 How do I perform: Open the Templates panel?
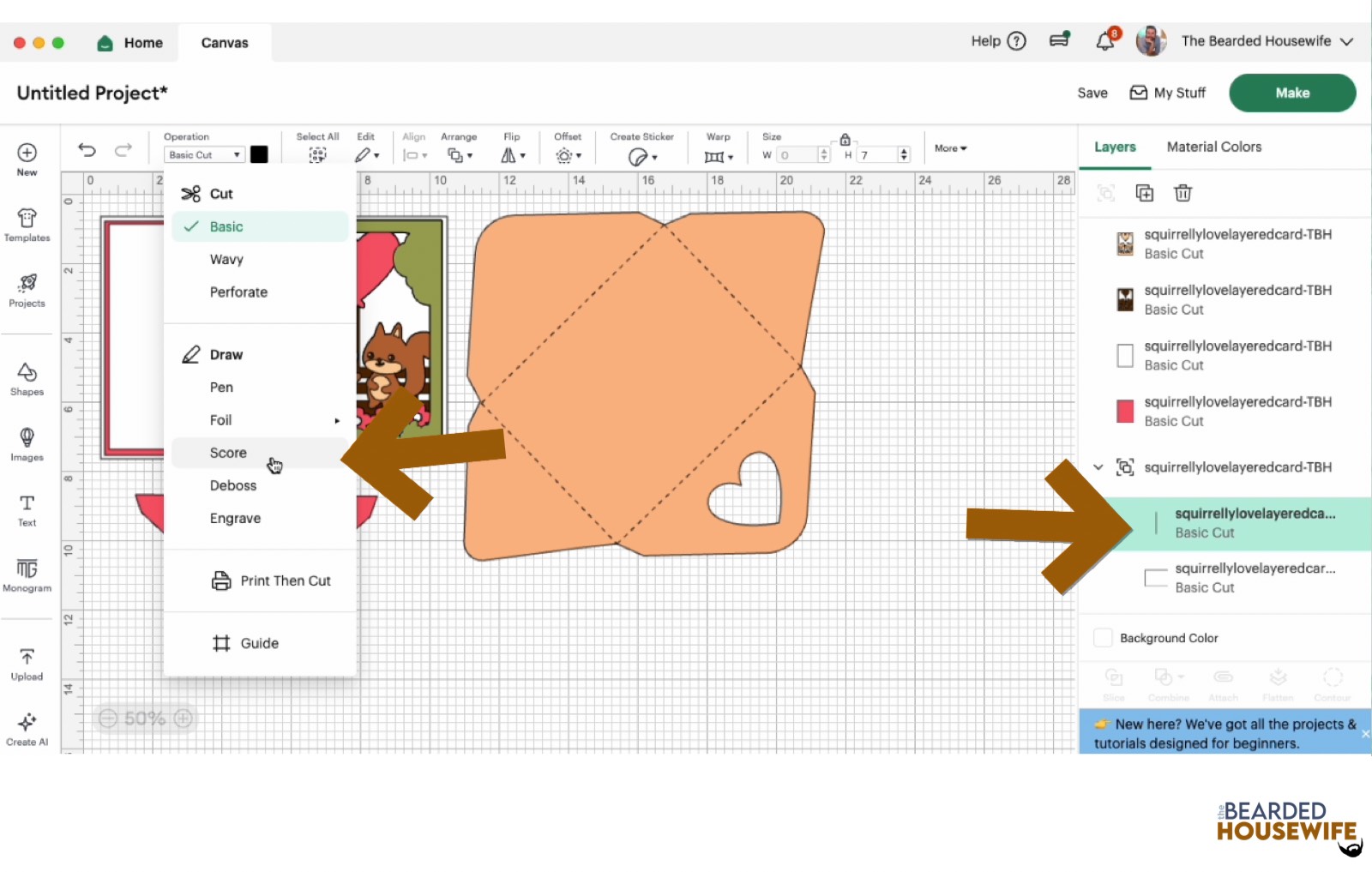[x=27, y=225]
